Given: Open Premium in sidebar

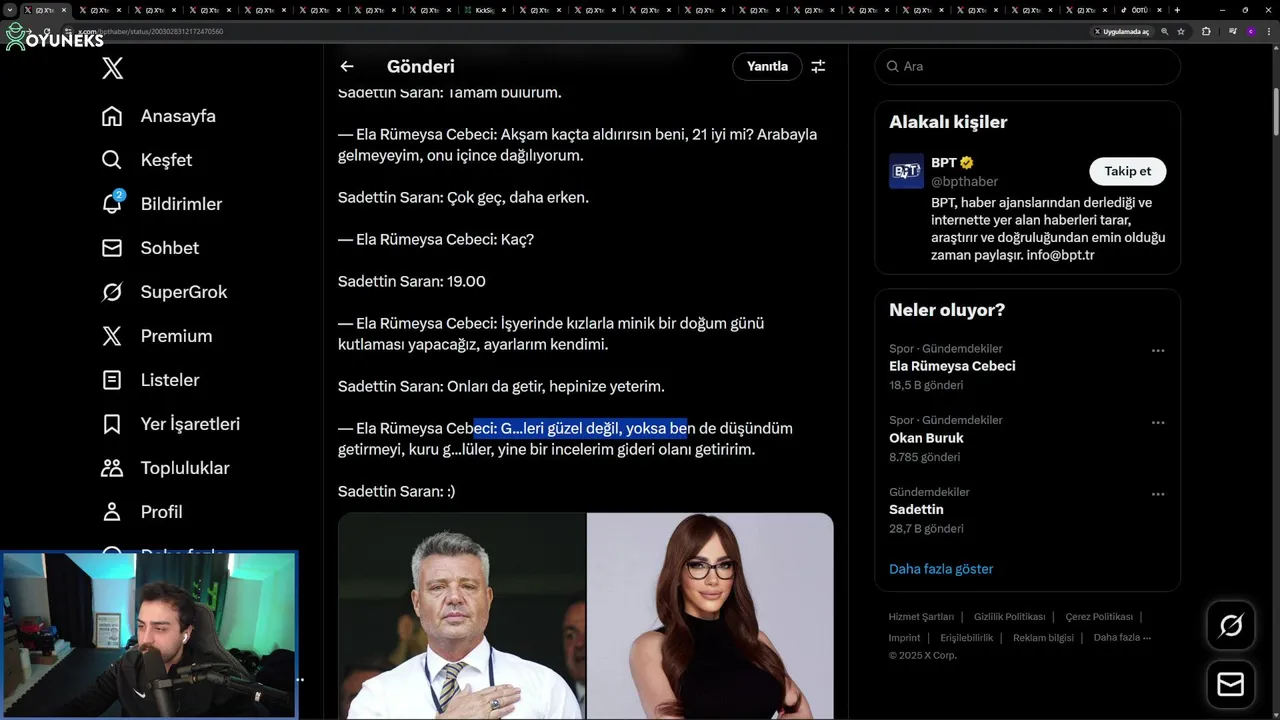Looking at the screenshot, I should tap(157, 336).
